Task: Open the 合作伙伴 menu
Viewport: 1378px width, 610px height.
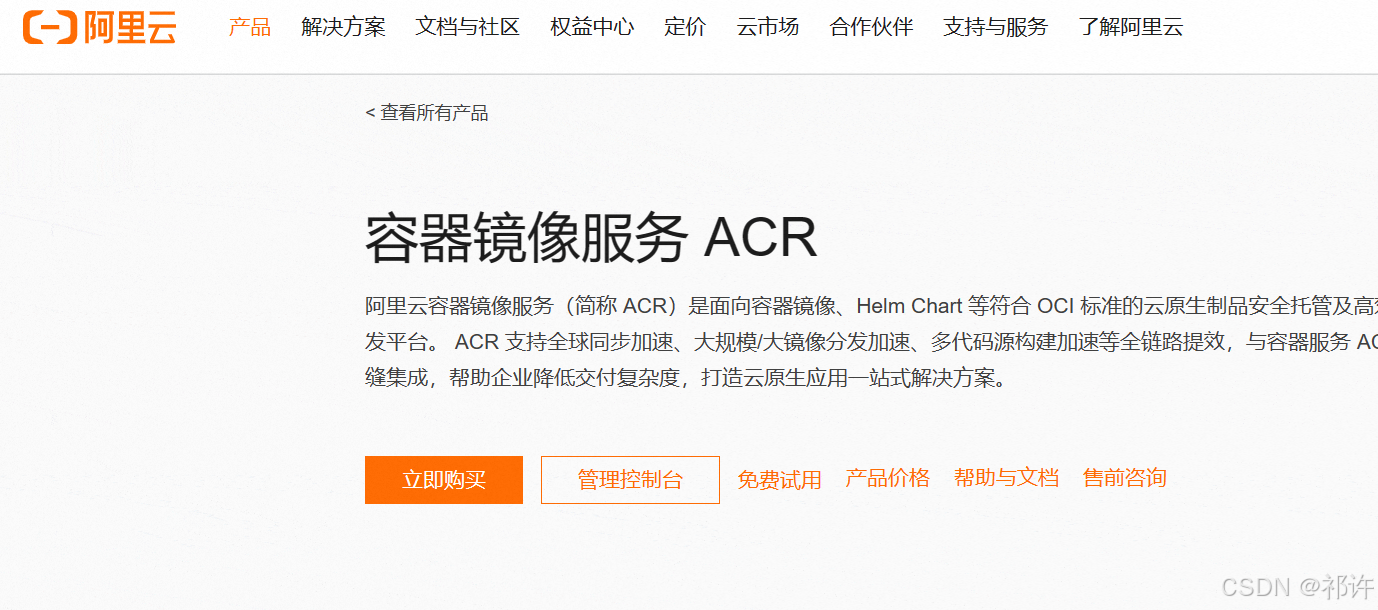Action: 872,28
